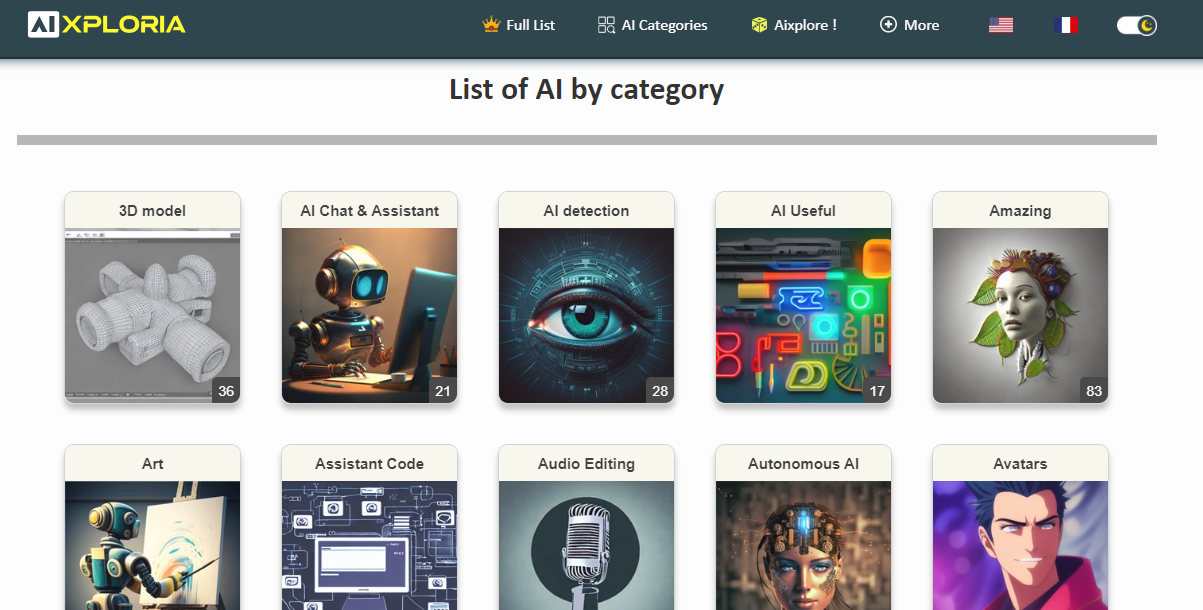The width and height of the screenshot is (1203, 610).
Task: Click the AIXPLORIA logo
Action: pyautogui.click(x=107, y=24)
